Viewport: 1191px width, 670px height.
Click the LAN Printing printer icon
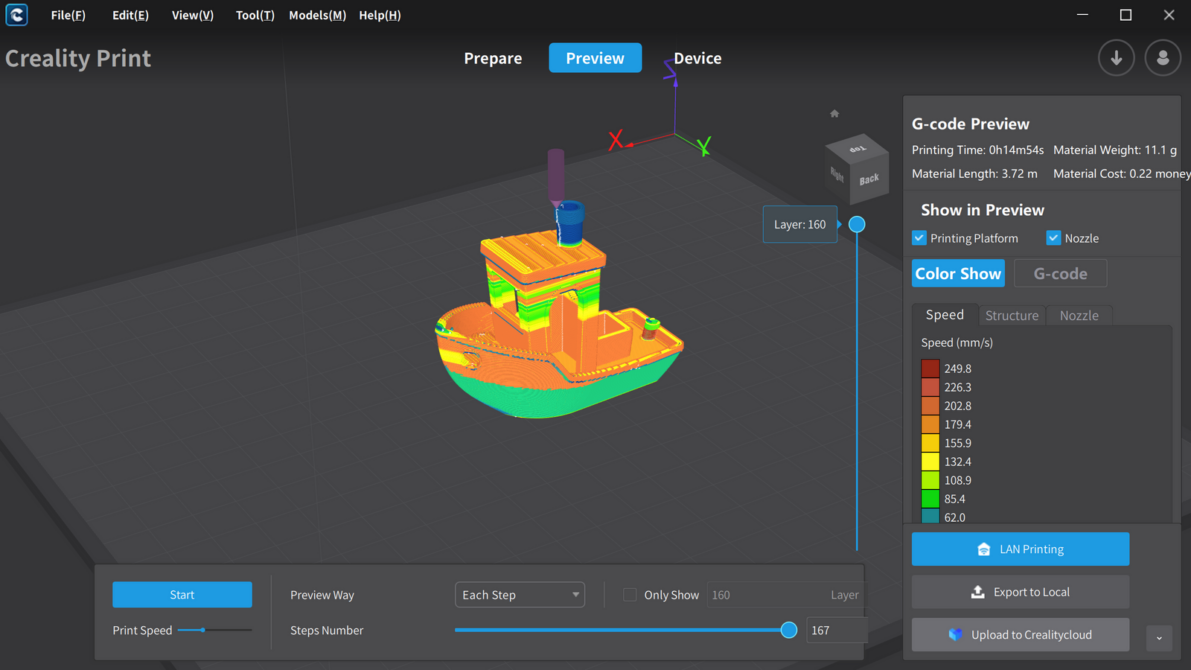[984, 549]
